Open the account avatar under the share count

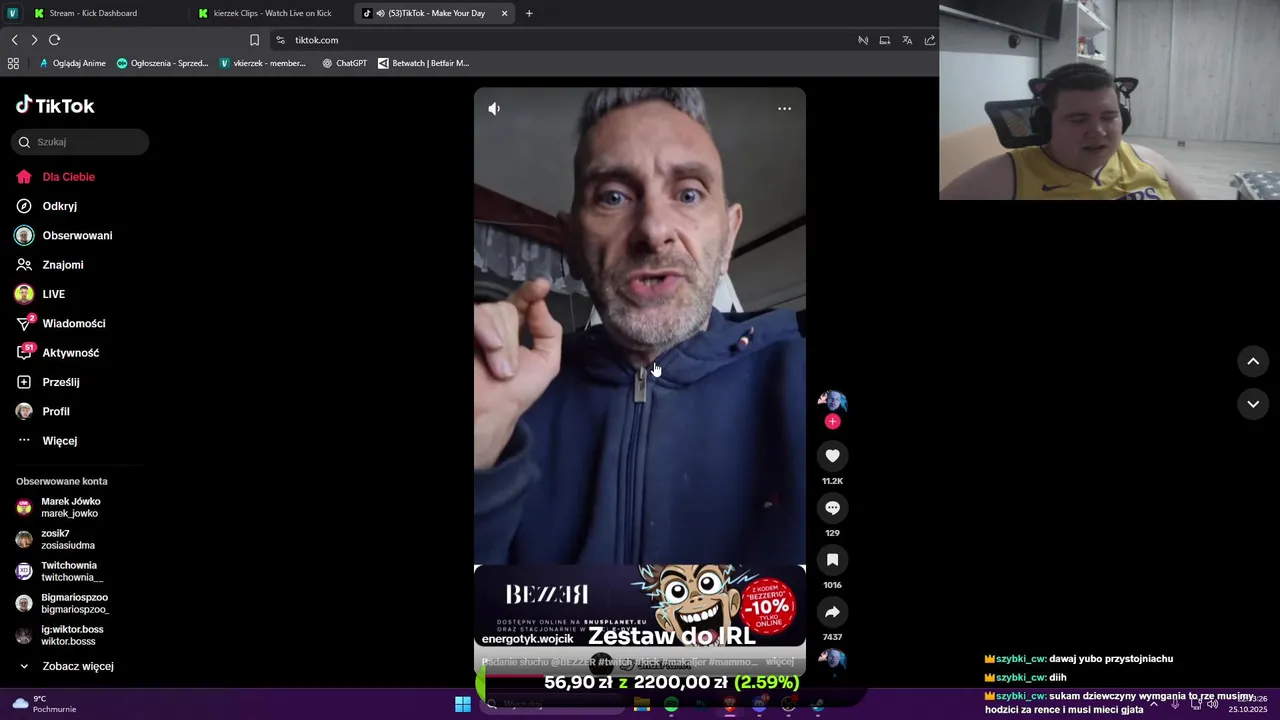click(x=832, y=660)
